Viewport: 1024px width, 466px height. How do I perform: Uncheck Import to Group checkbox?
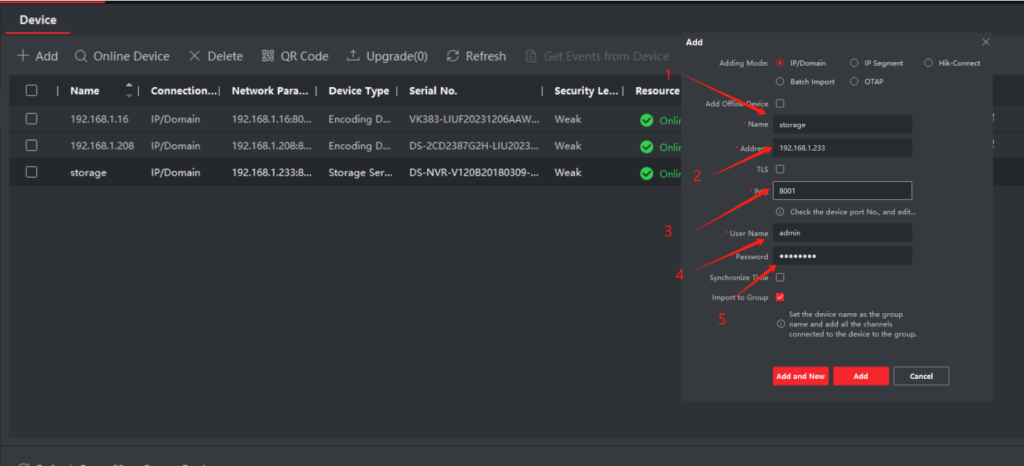pos(780,297)
